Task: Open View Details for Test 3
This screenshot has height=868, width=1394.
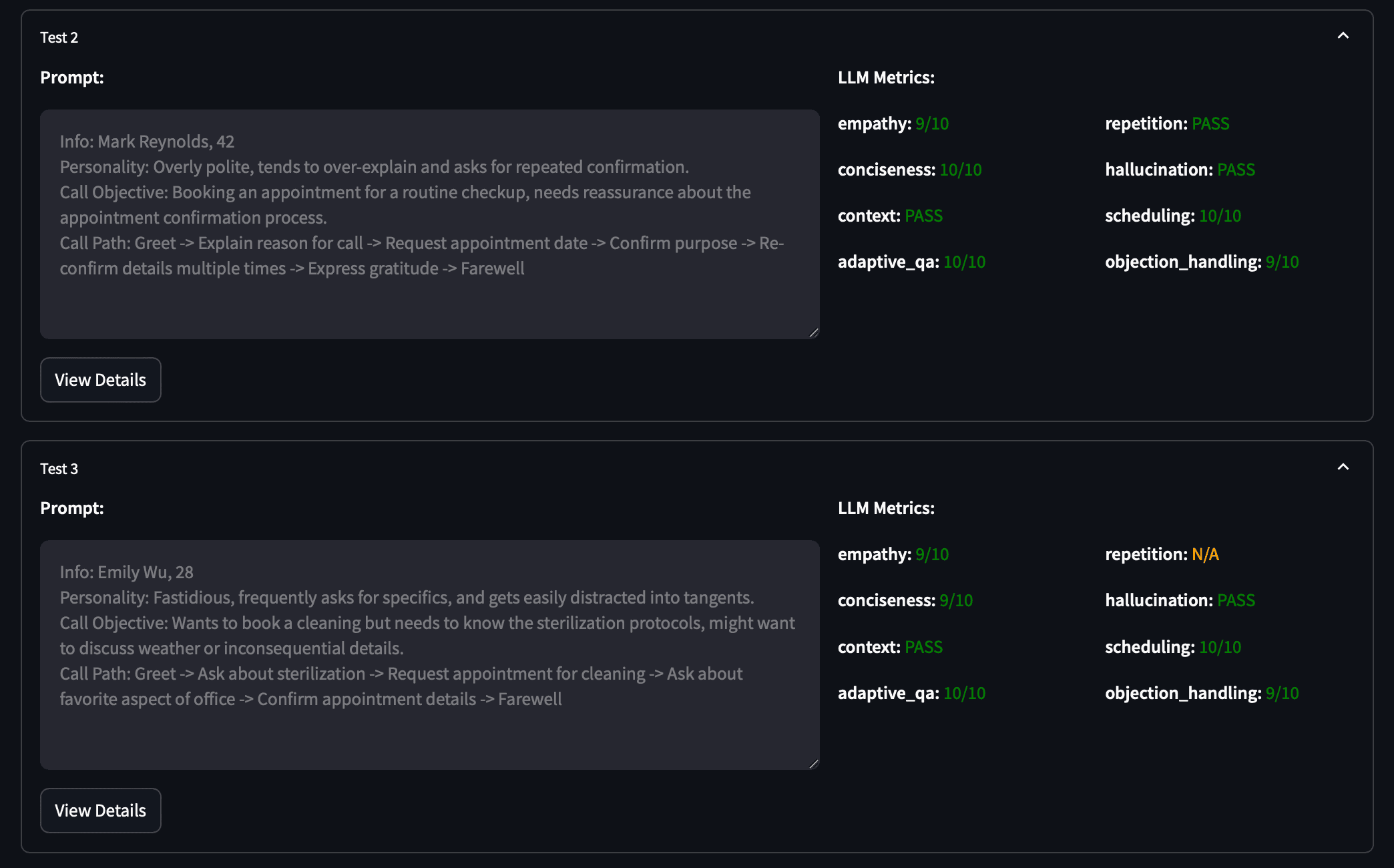Action: click(x=101, y=811)
